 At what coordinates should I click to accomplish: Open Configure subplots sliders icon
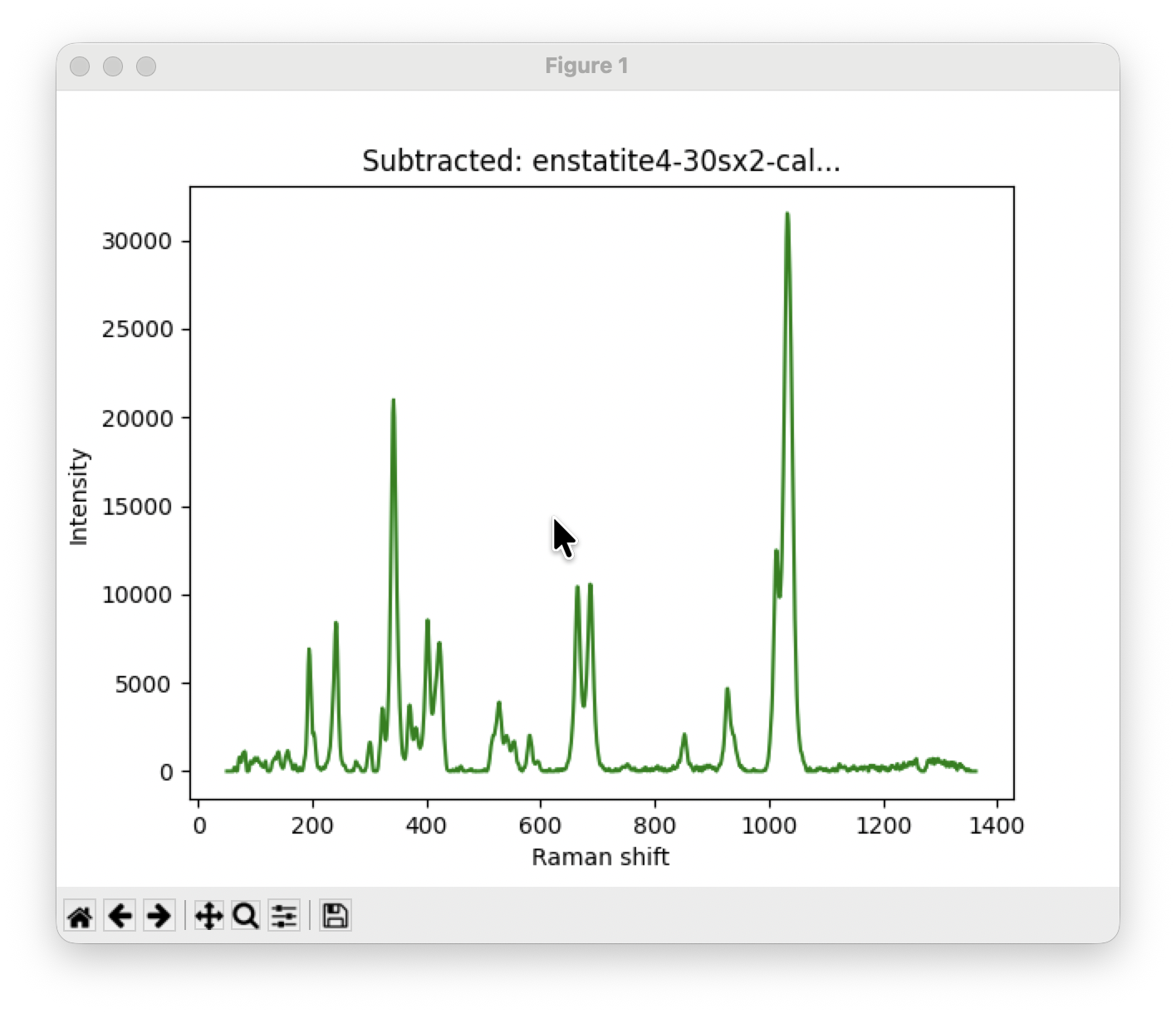click(284, 917)
